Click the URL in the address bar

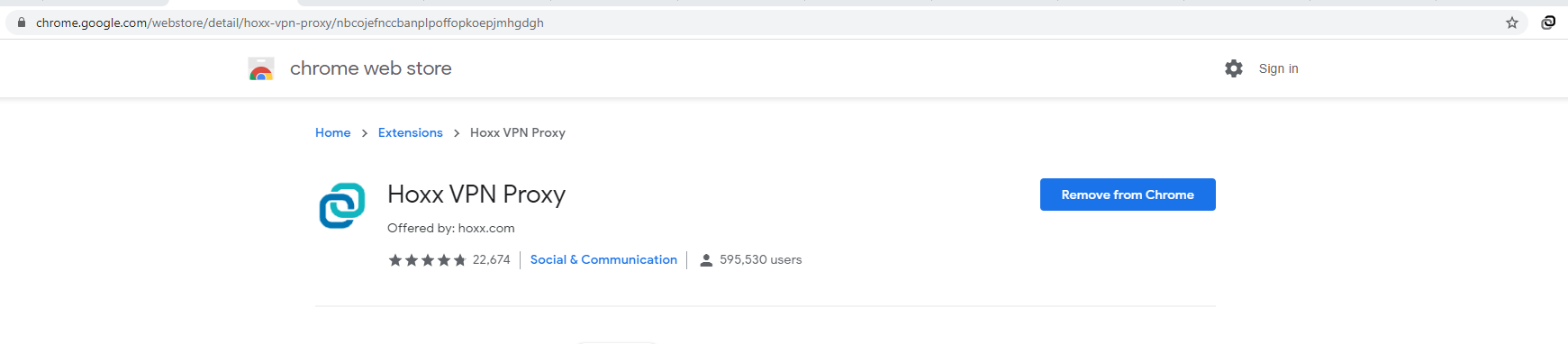click(290, 23)
